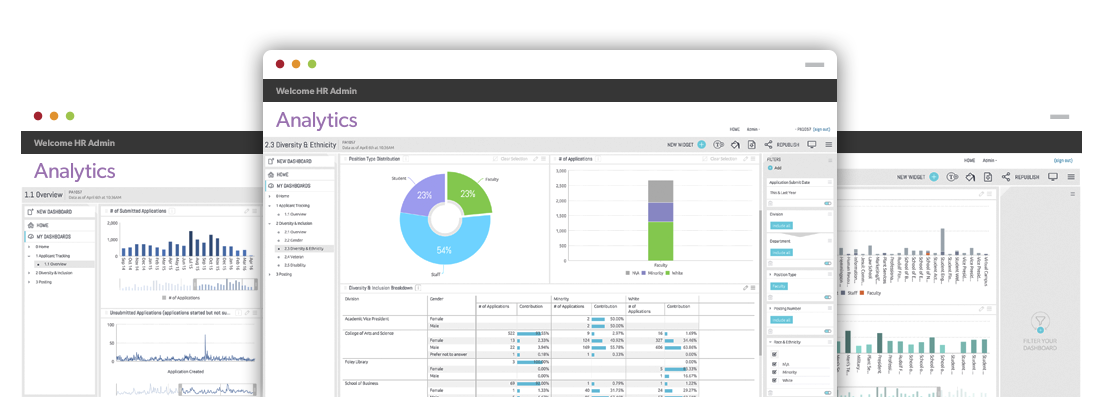The height and width of the screenshot is (397, 1100).
Task: Open 2.1 Overview dashboard in front window
Action: coord(295,231)
